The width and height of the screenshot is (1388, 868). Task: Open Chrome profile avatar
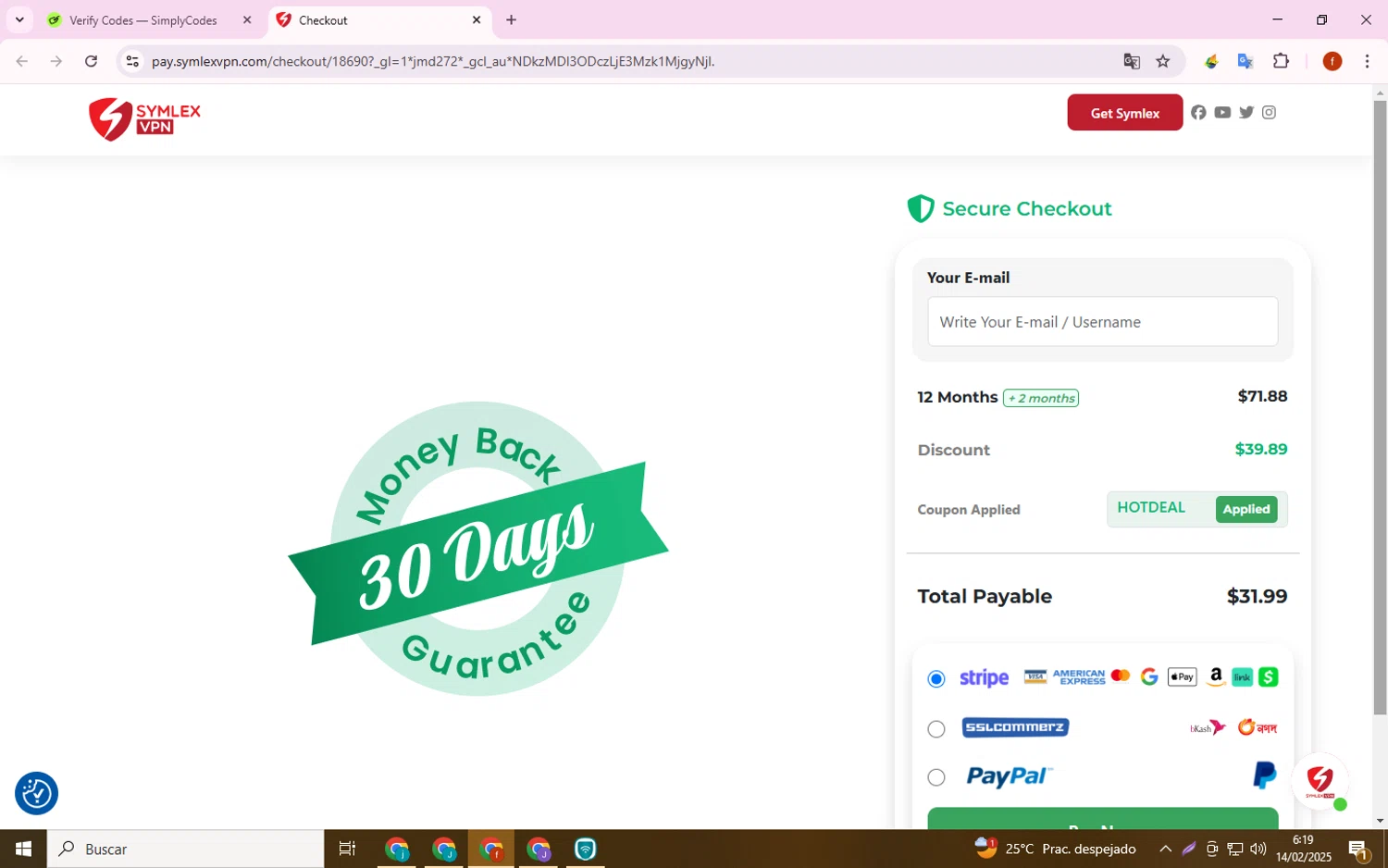point(1332,61)
